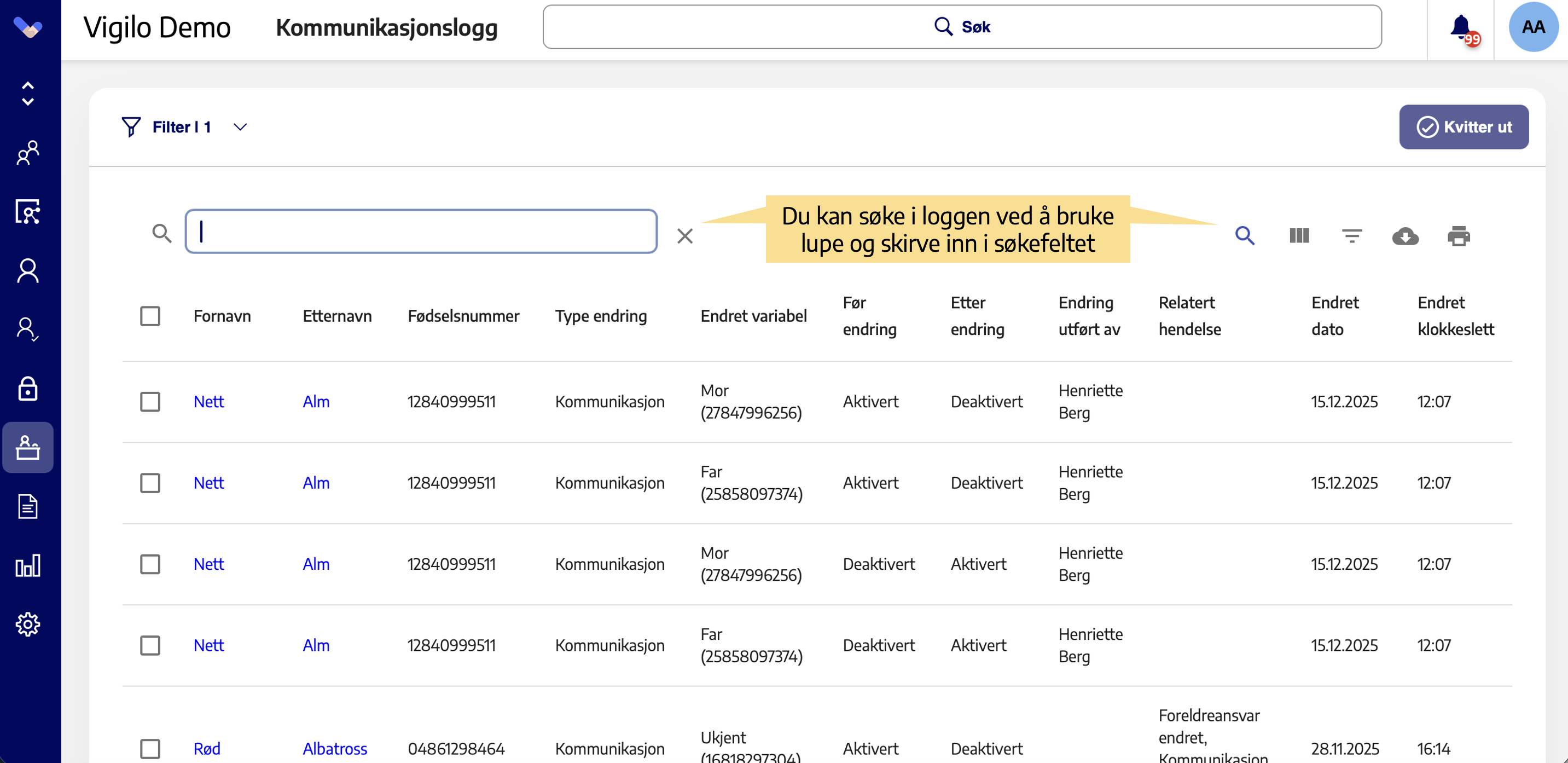Click the Etternavn column header
The height and width of the screenshot is (763, 1568).
(337, 316)
